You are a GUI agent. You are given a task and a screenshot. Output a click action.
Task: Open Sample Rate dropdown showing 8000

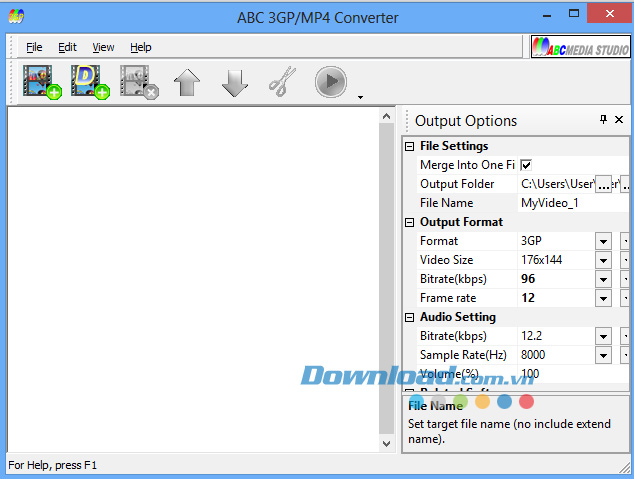603,355
